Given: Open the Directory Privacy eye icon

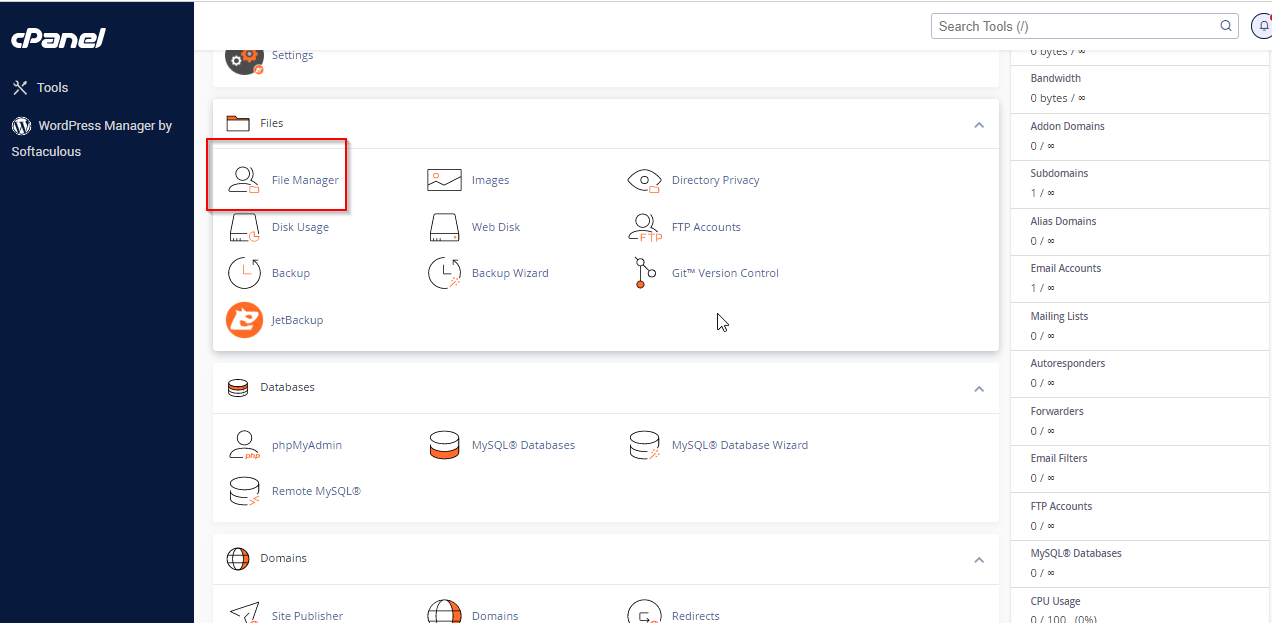Looking at the screenshot, I should coord(644,180).
